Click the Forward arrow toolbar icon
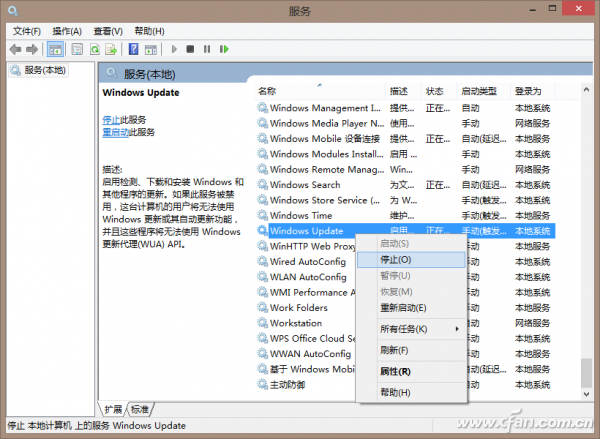 point(32,49)
